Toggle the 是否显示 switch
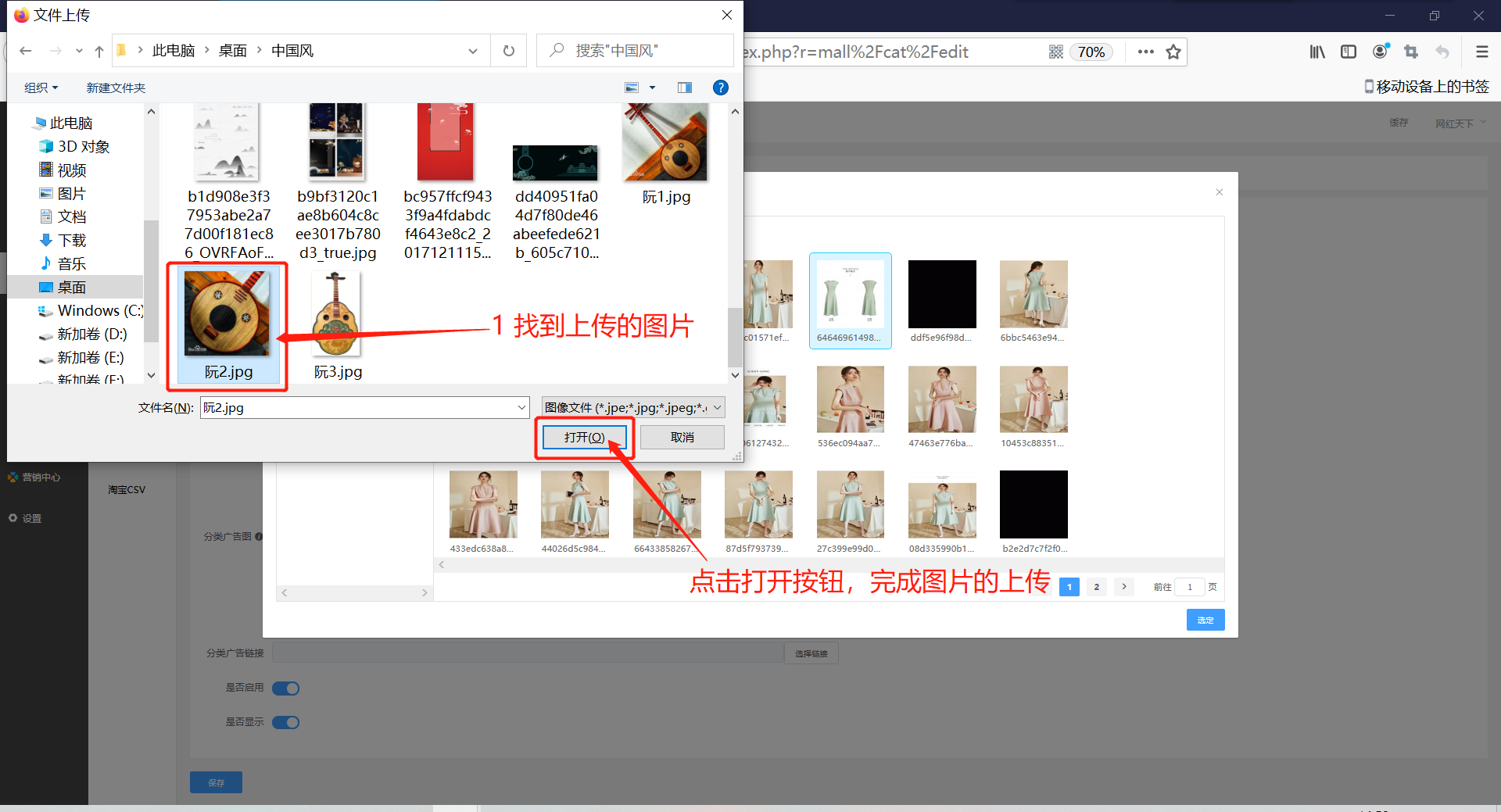The height and width of the screenshot is (812, 1501). pos(286,722)
